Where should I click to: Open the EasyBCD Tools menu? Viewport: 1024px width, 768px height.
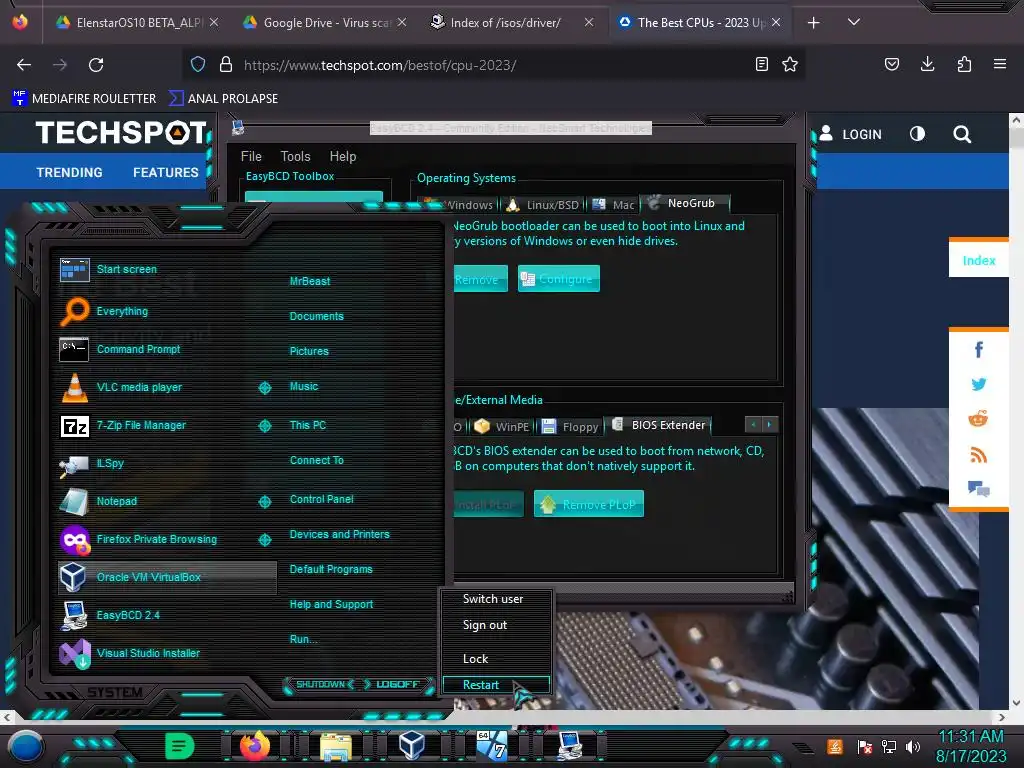click(x=295, y=156)
